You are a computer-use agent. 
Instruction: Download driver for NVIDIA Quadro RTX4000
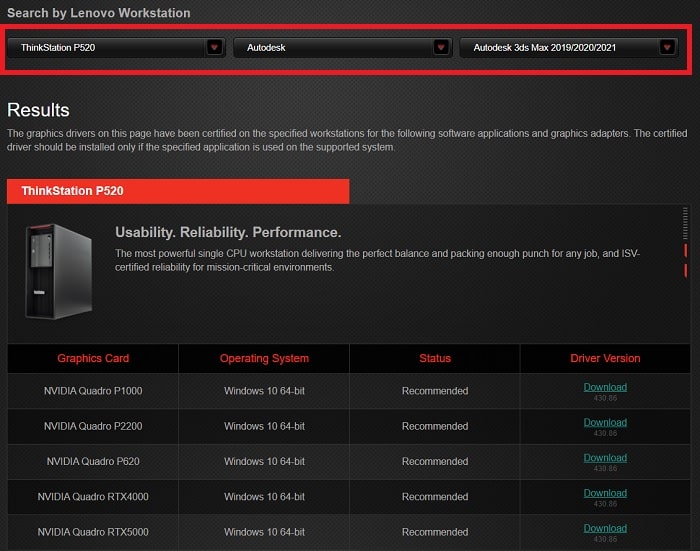[x=605, y=493]
